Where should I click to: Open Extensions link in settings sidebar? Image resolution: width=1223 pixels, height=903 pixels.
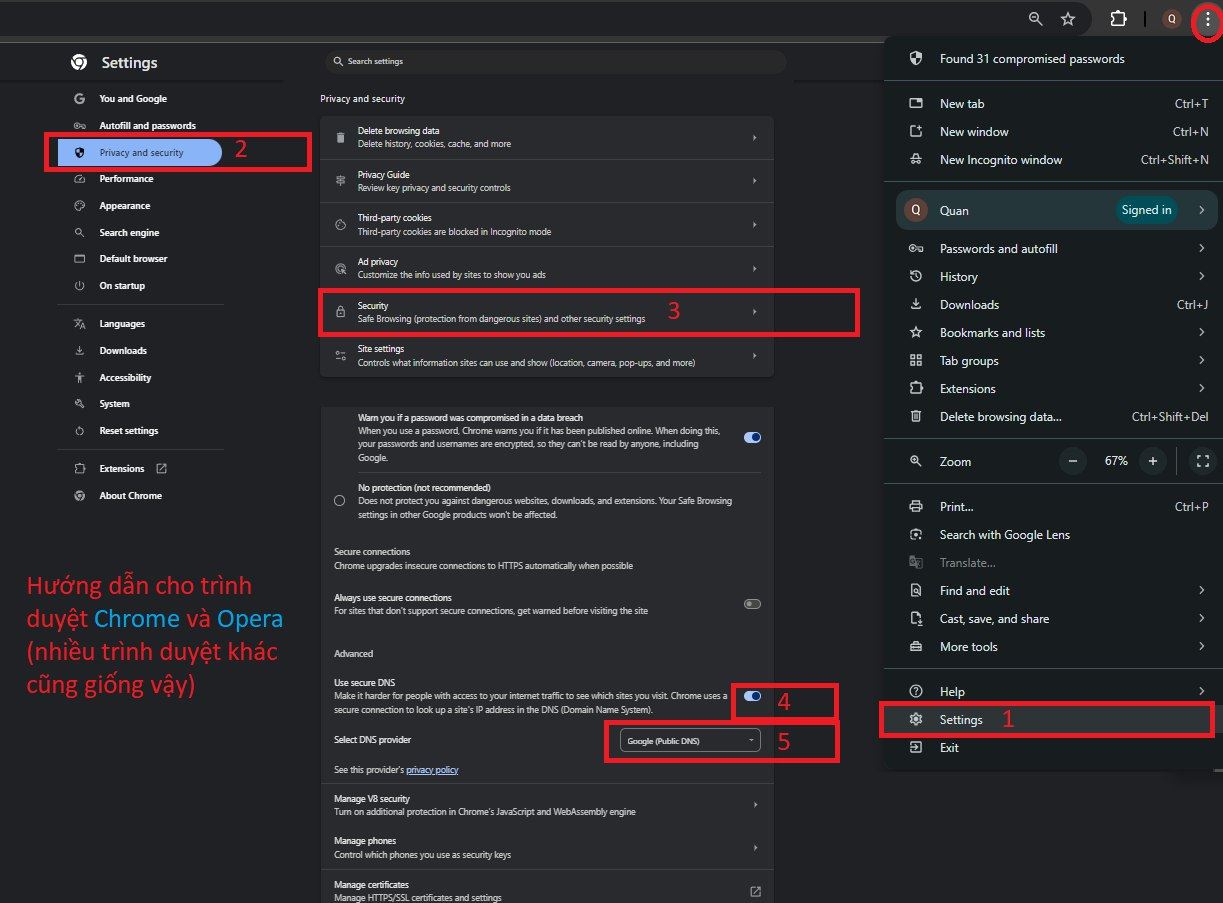coord(121,469)
